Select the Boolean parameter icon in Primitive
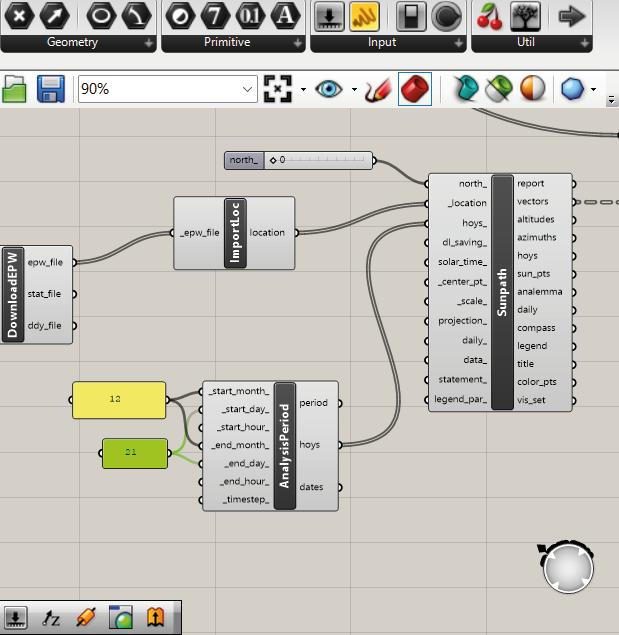This screenshot has height=635, width=619. click(x=181, y=16)
